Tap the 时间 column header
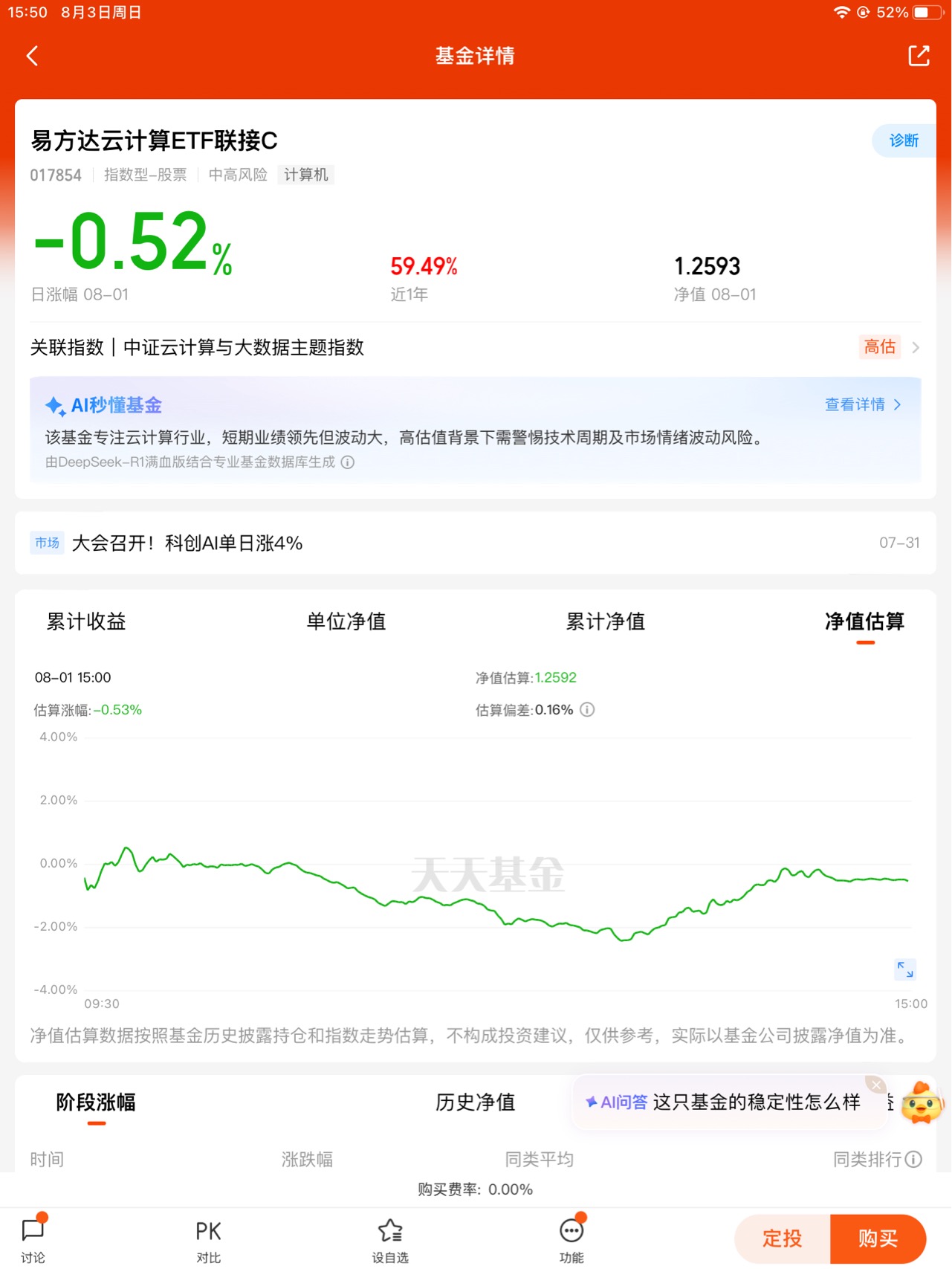This screenshot has height=1269, width=952. click(47, 1159)
